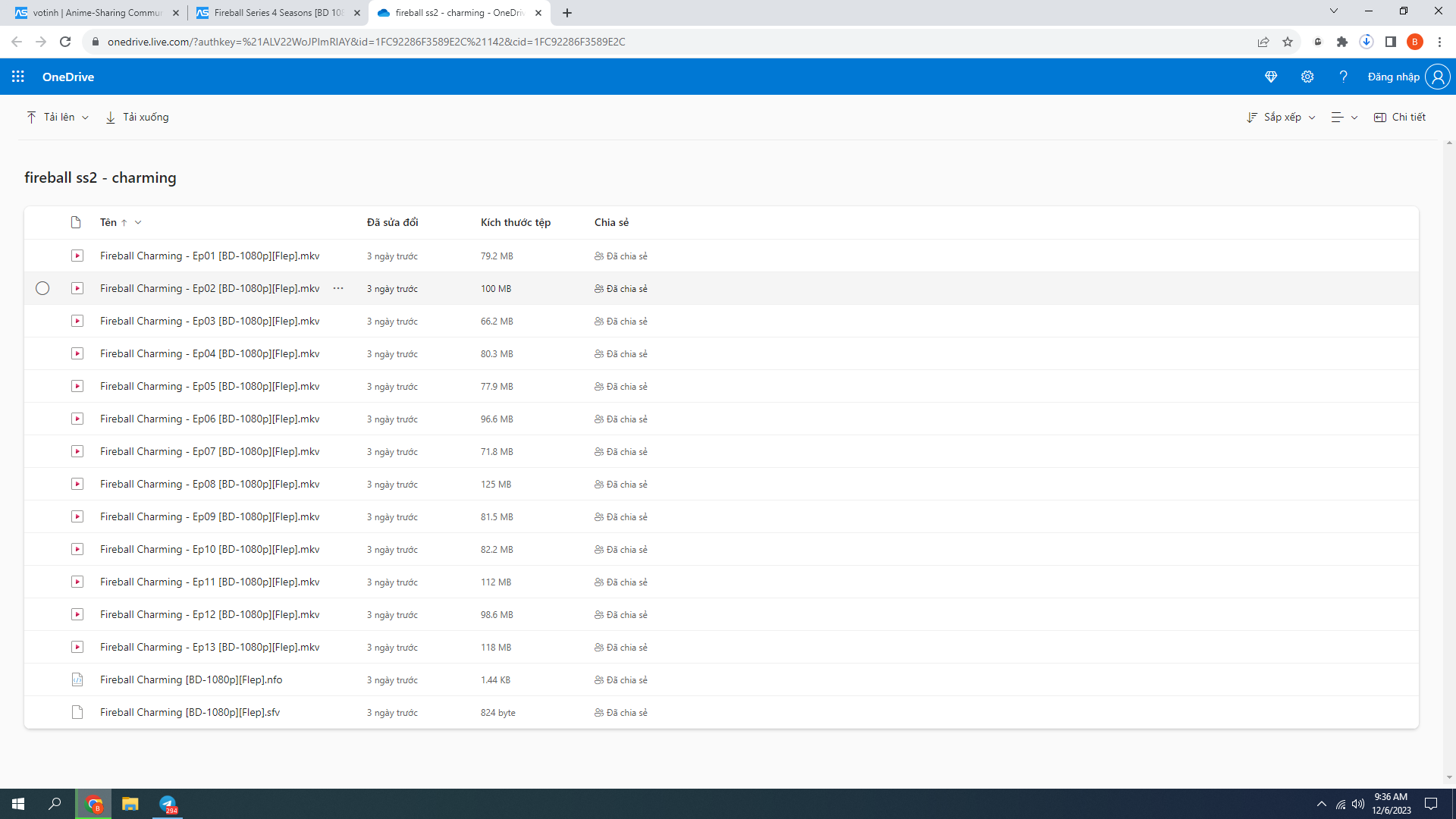Click Đăng nhập sign in link
Image resolution: width=1456 pixels, height=819 pixels.
[1393, 77]
